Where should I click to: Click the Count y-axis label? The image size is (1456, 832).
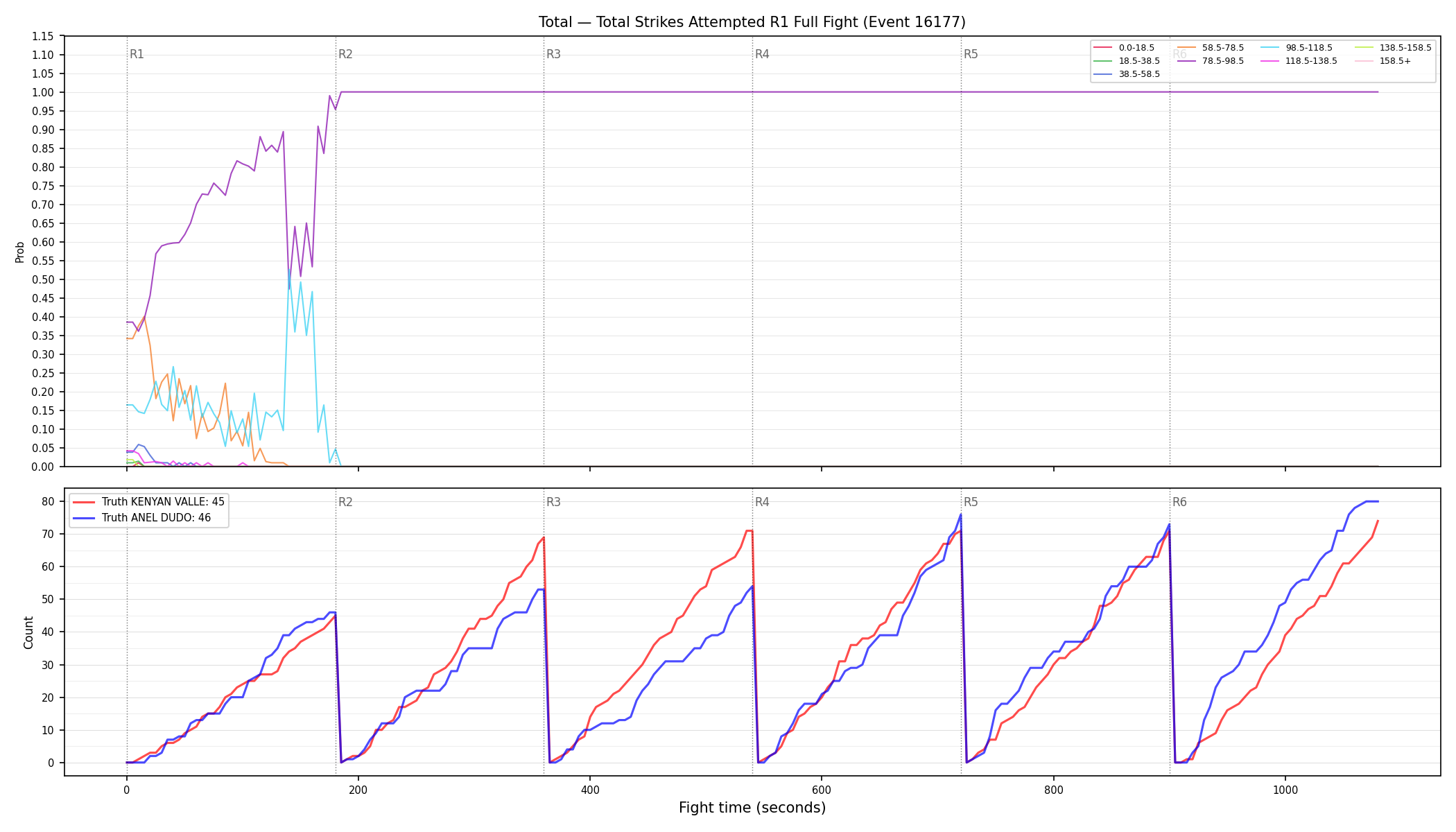point(28,632)
